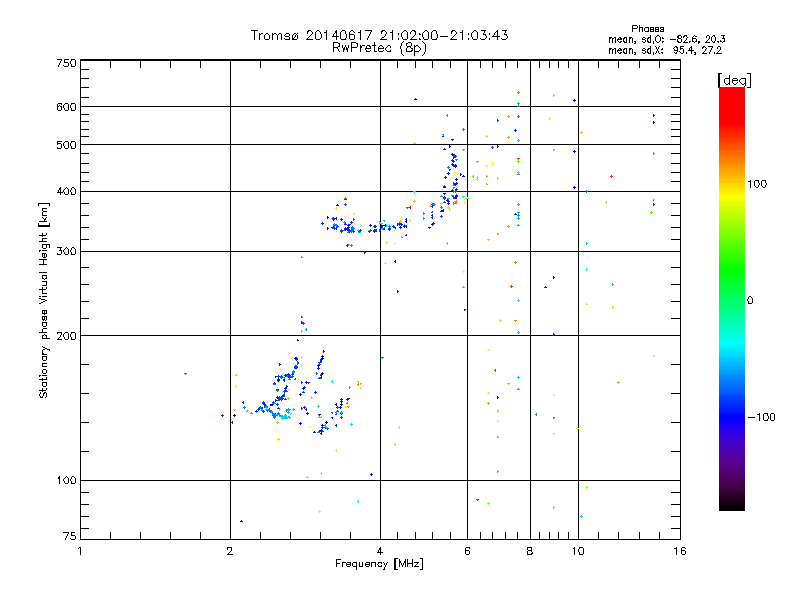Click the colorbar '100' tick label
The width and height of the screenshot is (800, 600).
click(x=757, y=184)
